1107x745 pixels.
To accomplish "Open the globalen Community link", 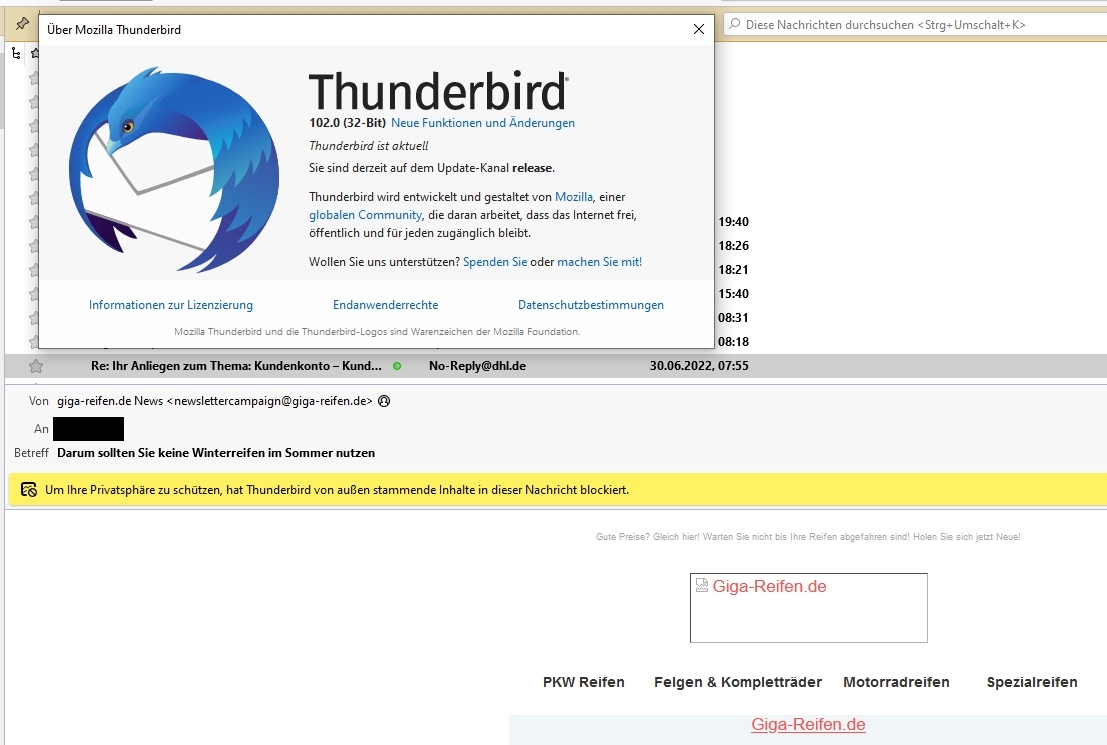I will pyautogui.click(x=366, y=215).
